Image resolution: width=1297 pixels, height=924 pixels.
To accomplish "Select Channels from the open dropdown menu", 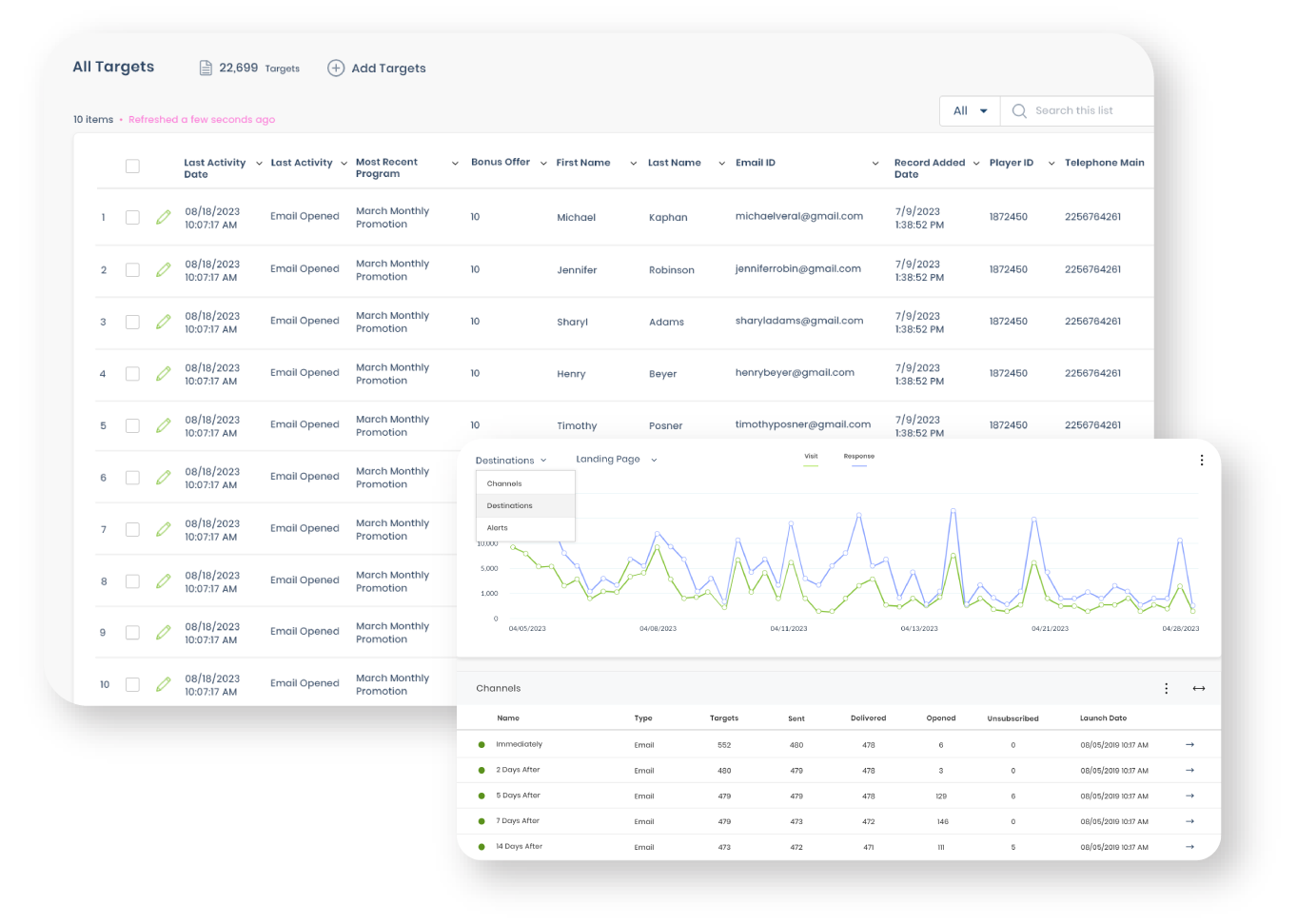I will pyautogui.click(x=504, y=483).
